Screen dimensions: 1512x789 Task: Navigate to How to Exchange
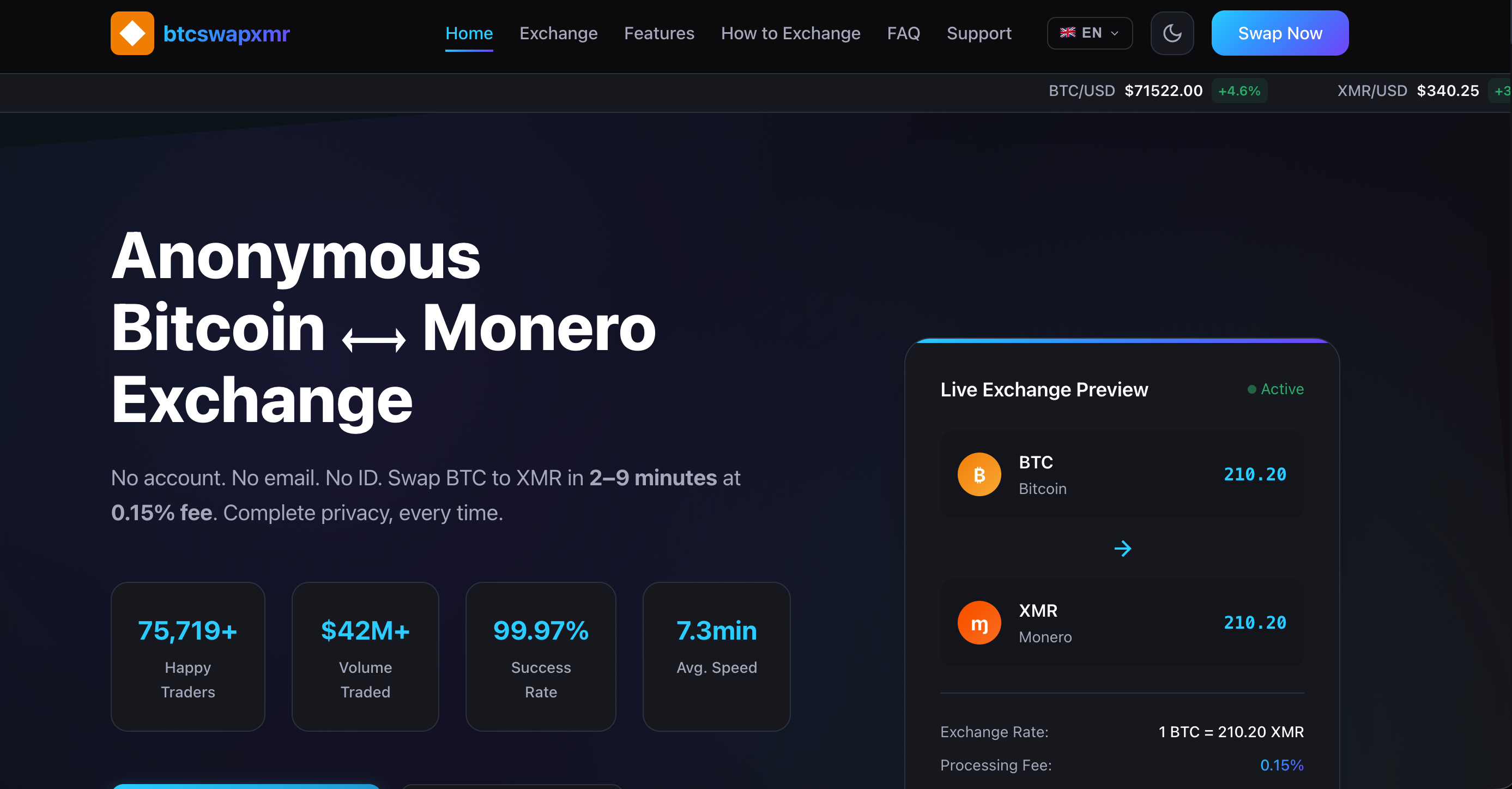click(x=790, y=33)
